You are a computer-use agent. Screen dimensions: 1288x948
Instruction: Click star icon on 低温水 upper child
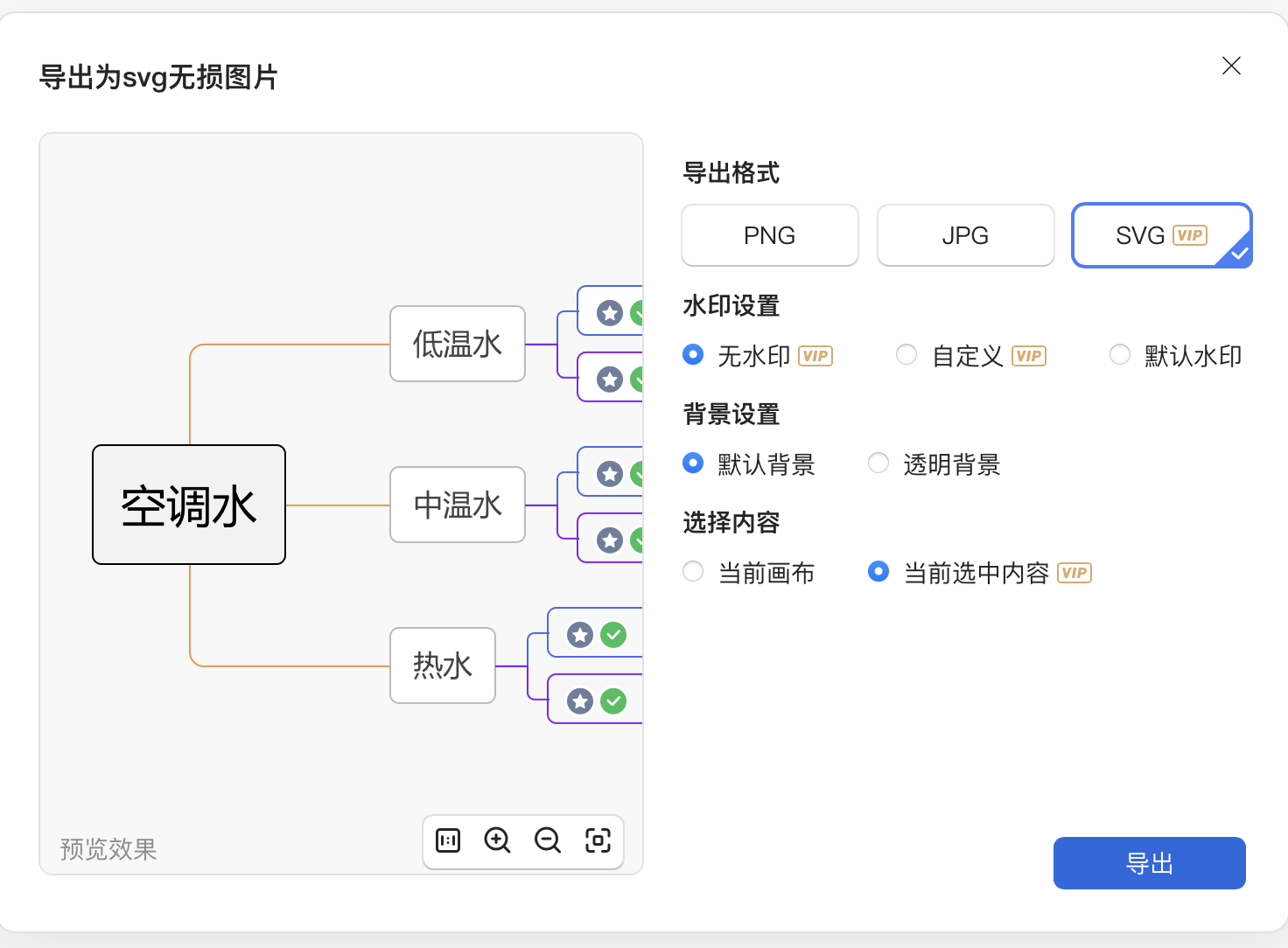pyautogui.click(x=610, y=313)
